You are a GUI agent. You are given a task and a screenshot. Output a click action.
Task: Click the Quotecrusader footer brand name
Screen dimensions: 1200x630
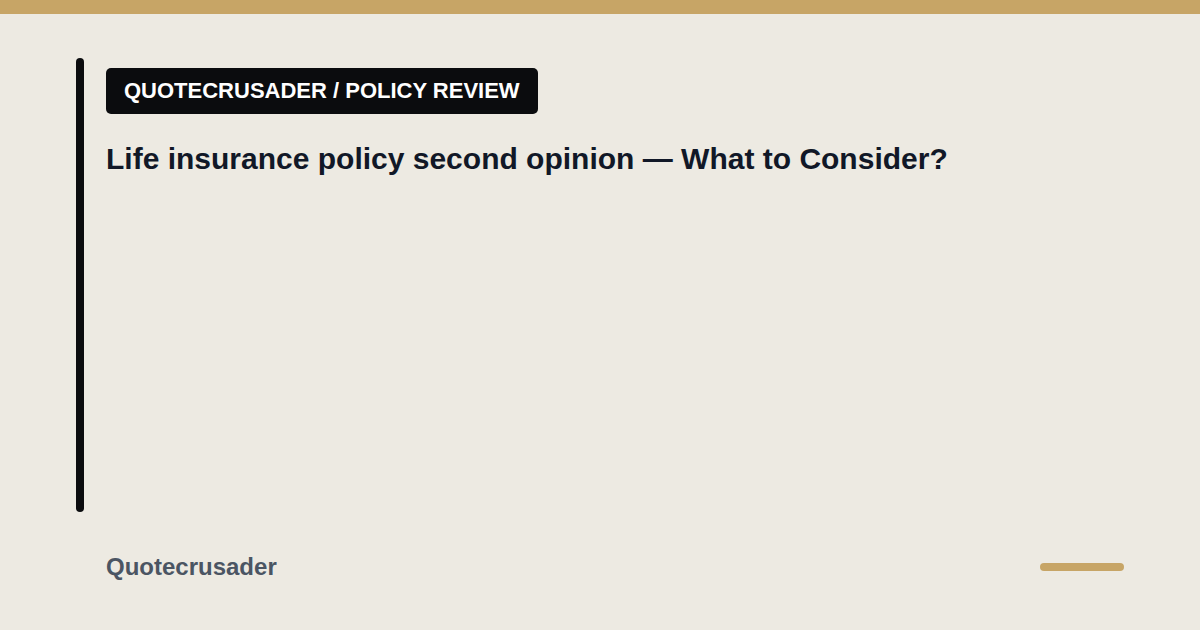[x=191, y=567]
